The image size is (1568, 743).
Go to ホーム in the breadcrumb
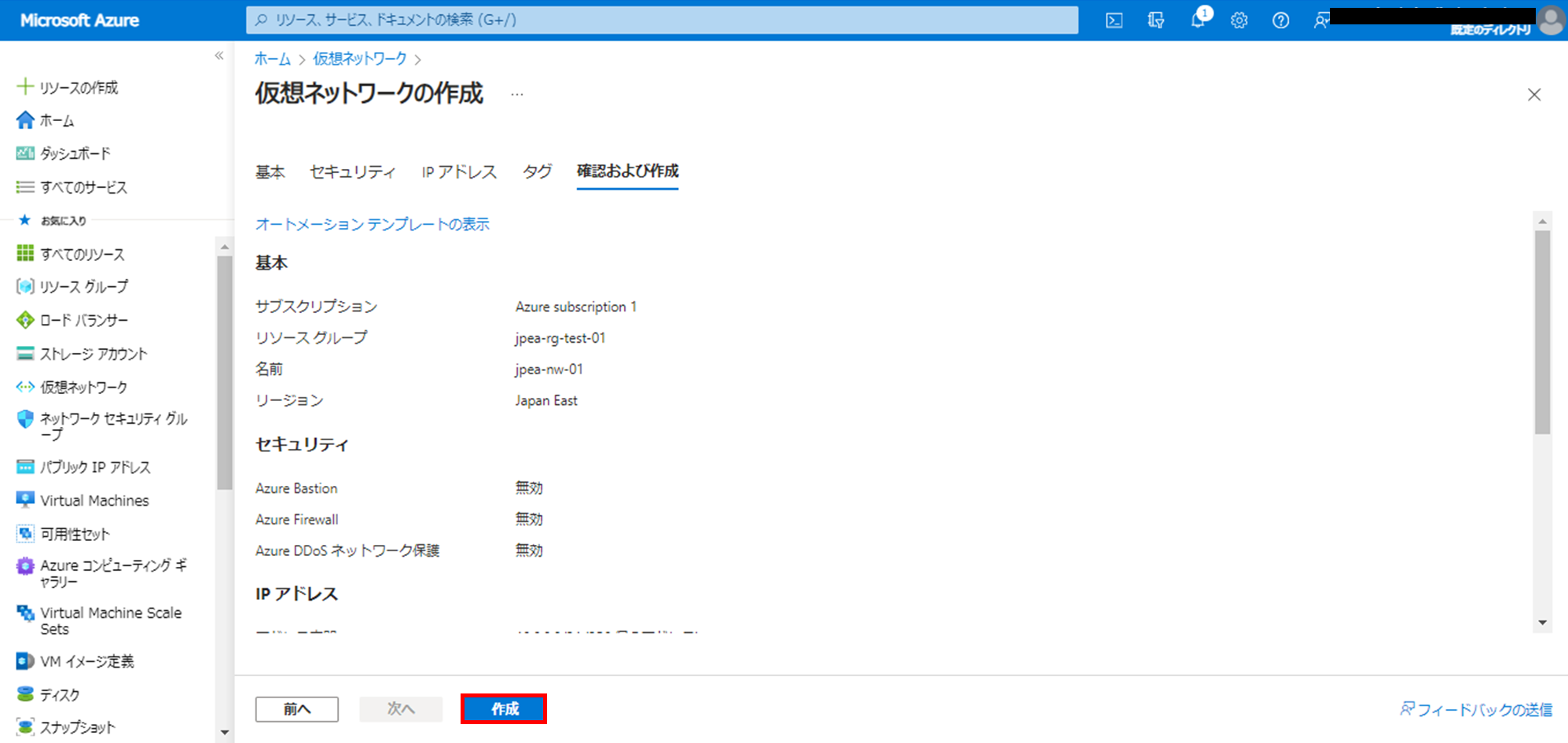273,59
